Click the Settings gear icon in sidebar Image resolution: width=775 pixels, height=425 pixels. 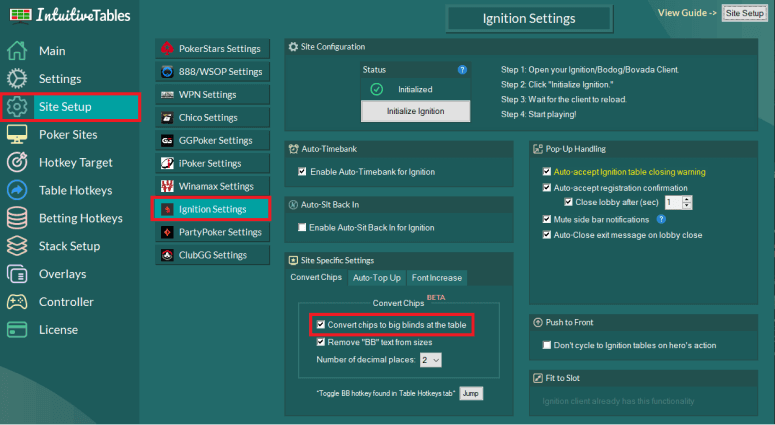[17, 79]
